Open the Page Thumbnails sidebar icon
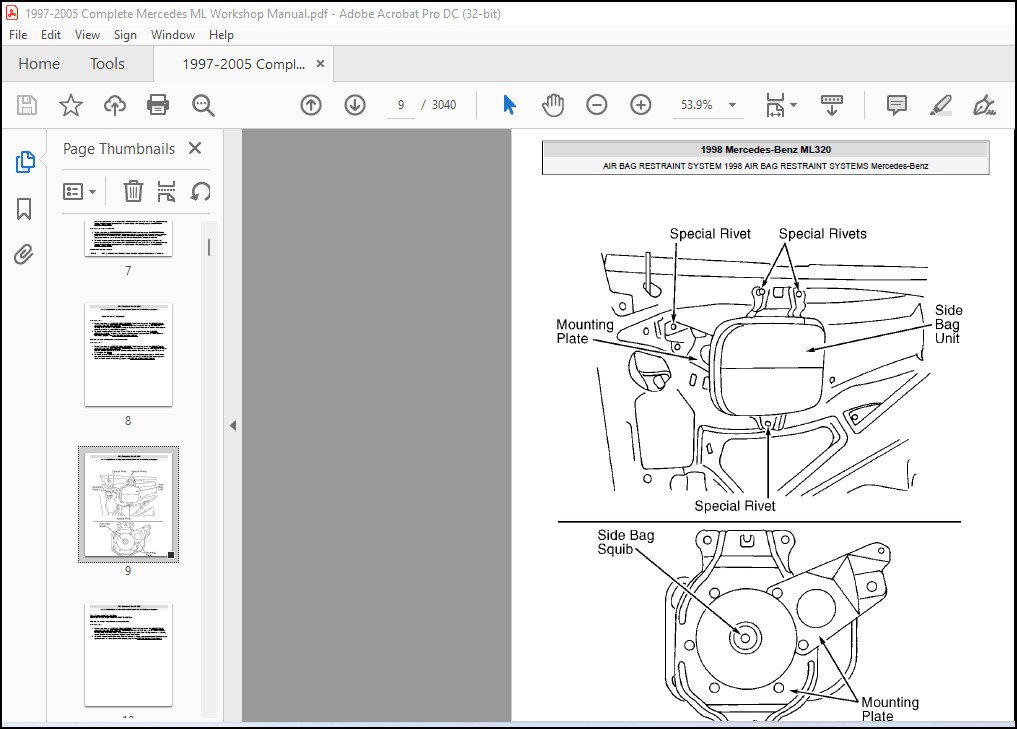Image resolution: width=1017 pixels, height=729 pixels. [x=25, y=161]
